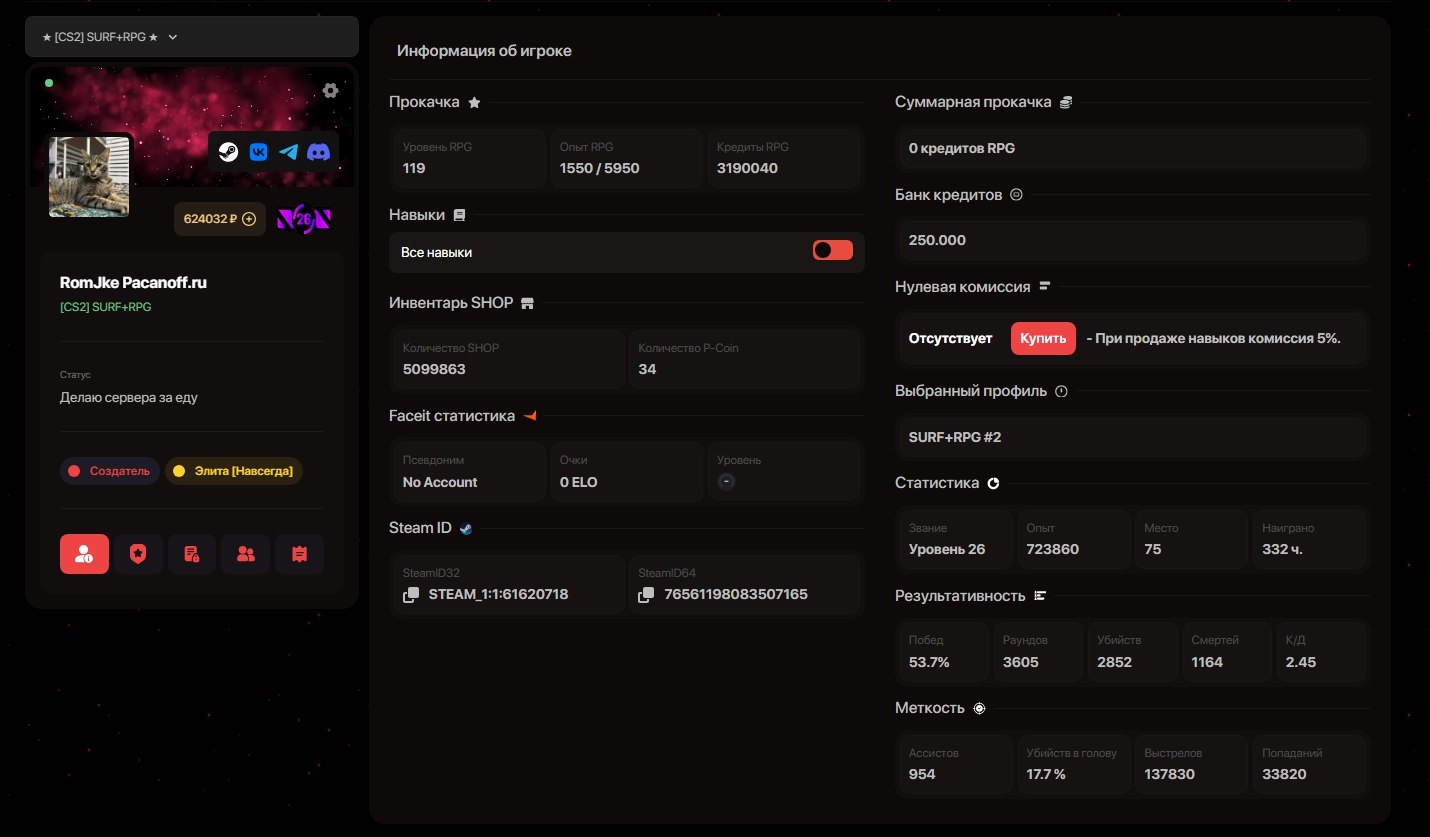This screenshot has width=1430, height=837.
Task: Switch to the two-people friends tab
Action: click(245, 554)
